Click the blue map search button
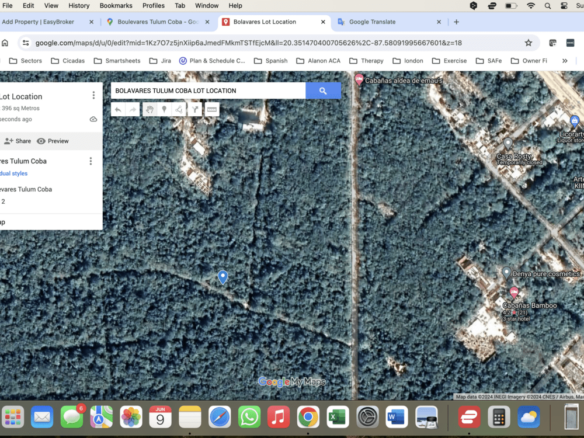 pyautogui.click(x=323, y=91)
